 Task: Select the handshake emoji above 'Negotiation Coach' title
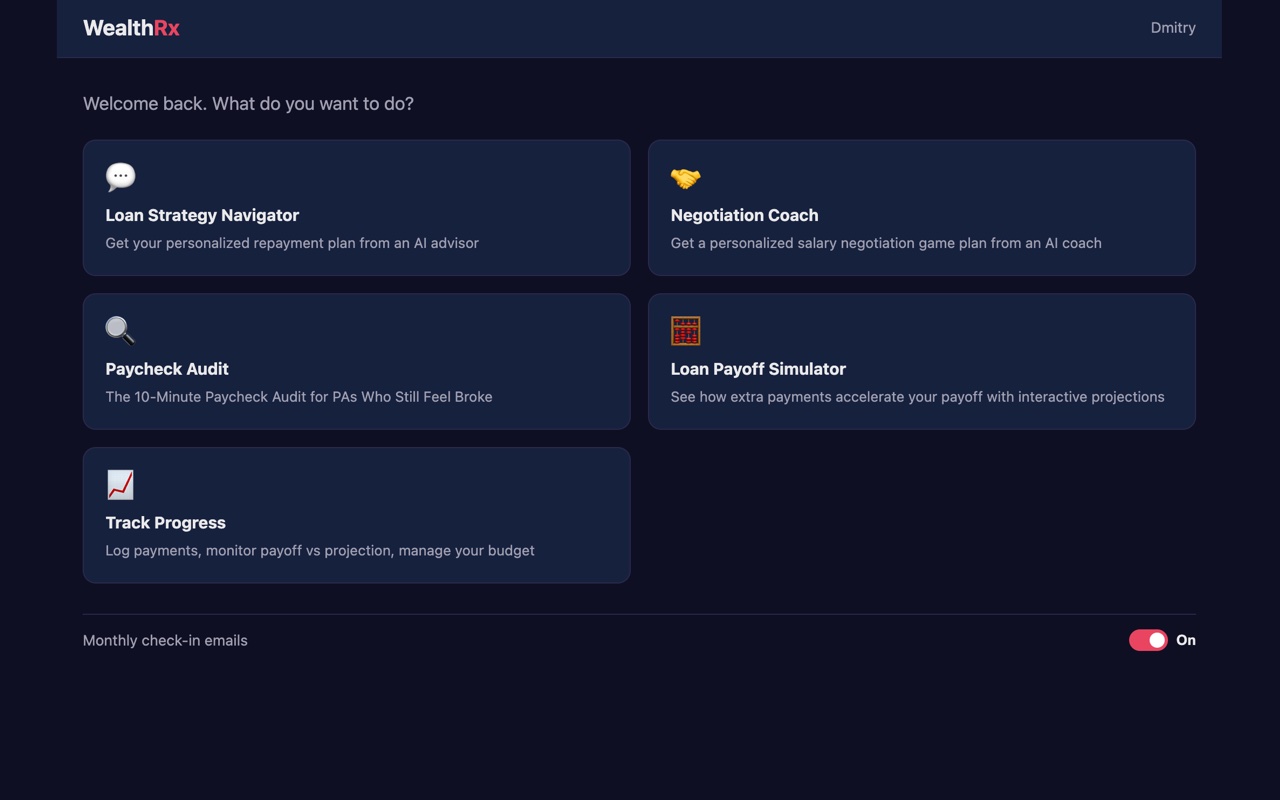685,176
